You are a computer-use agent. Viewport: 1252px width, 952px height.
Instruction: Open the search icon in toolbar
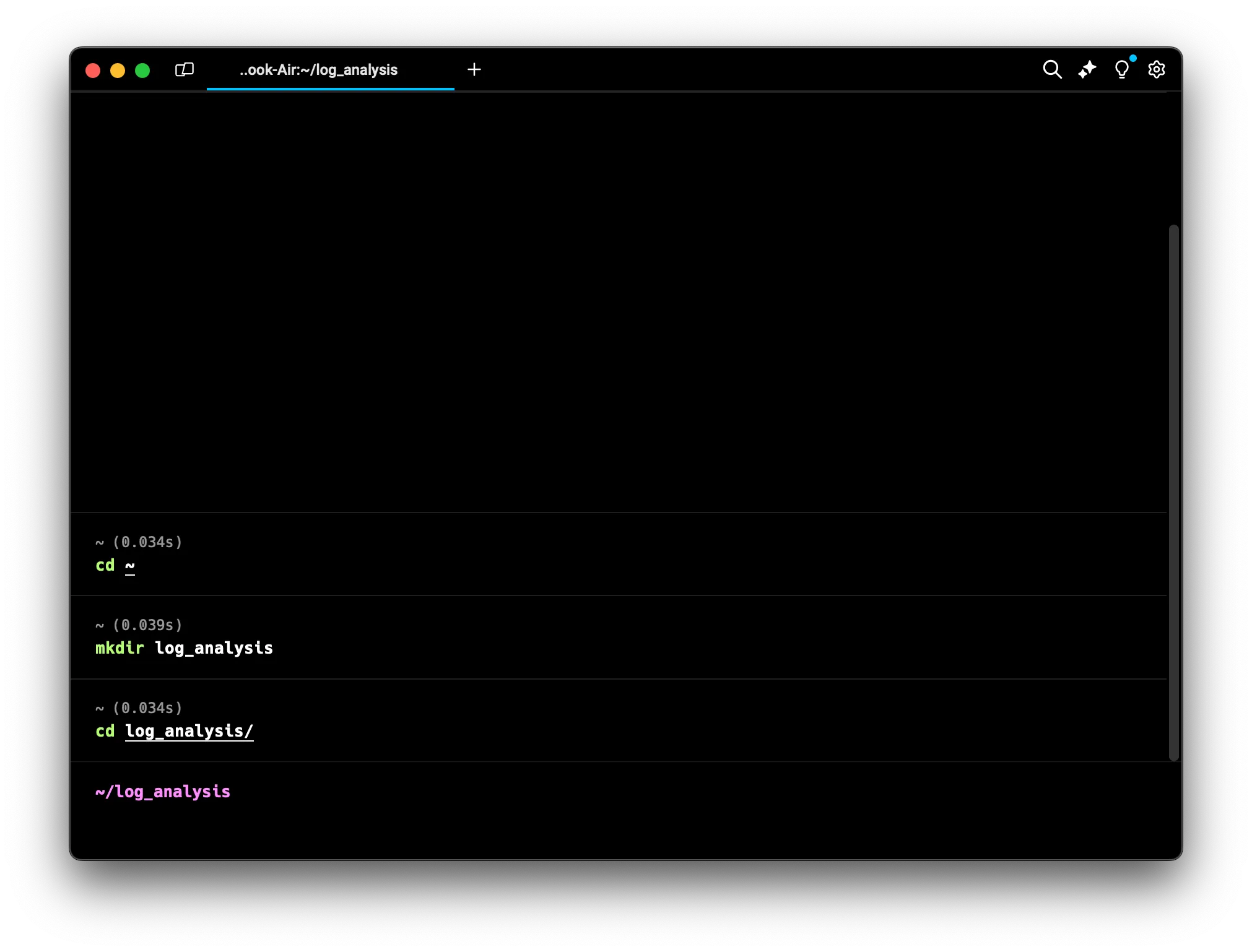click(1052, 69)
